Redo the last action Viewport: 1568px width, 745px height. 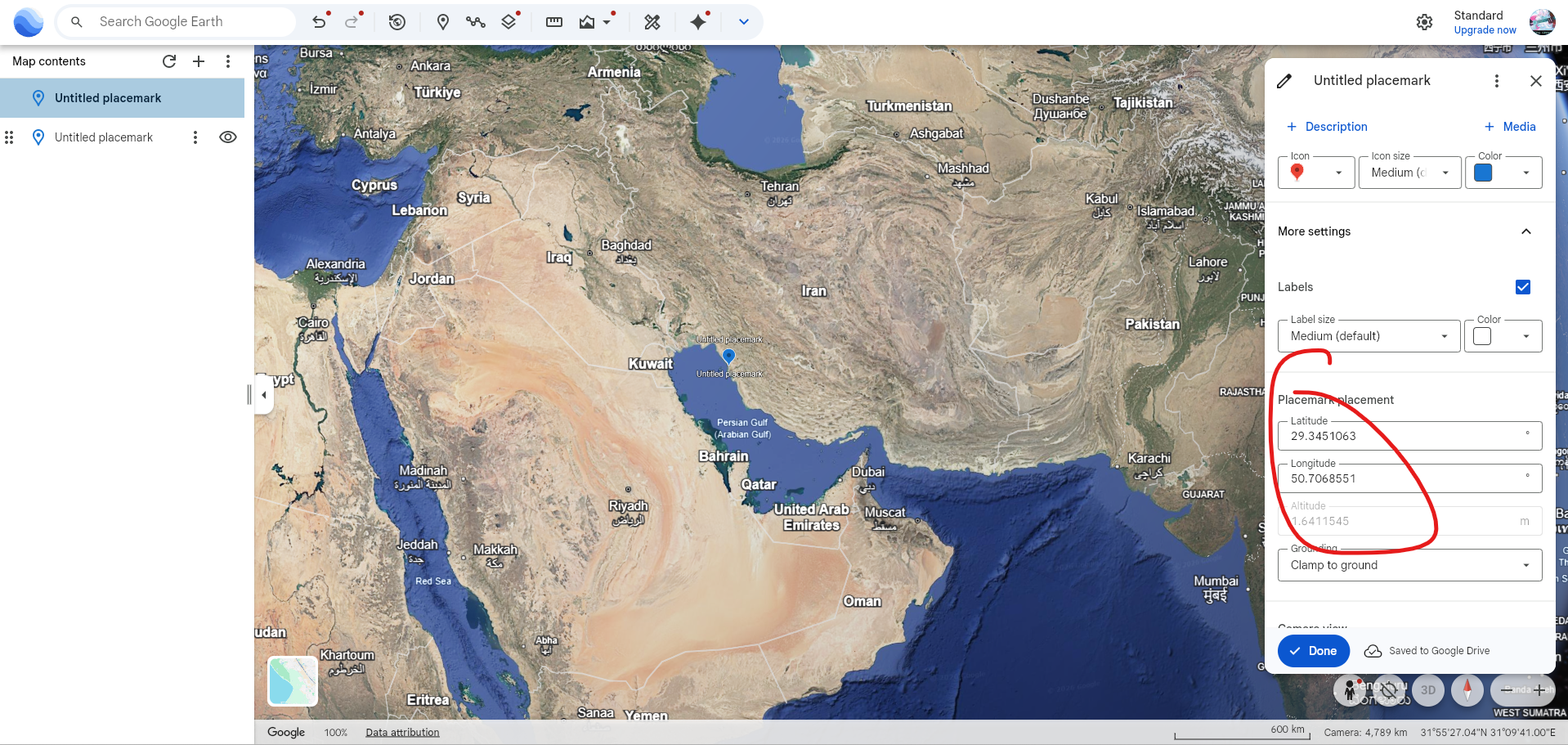[352, 22]
